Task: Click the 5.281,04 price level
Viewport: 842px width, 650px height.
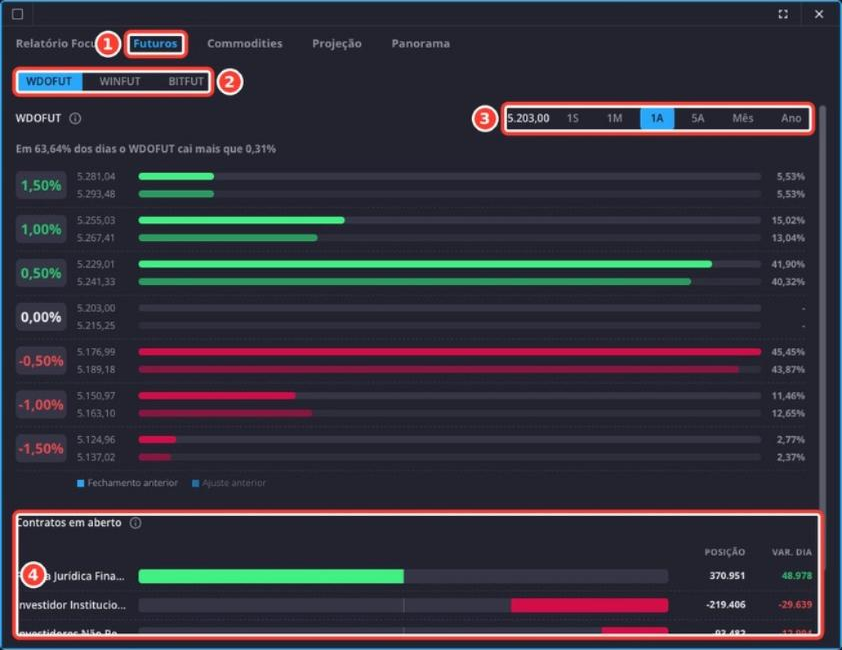Action: coord(96,177)
